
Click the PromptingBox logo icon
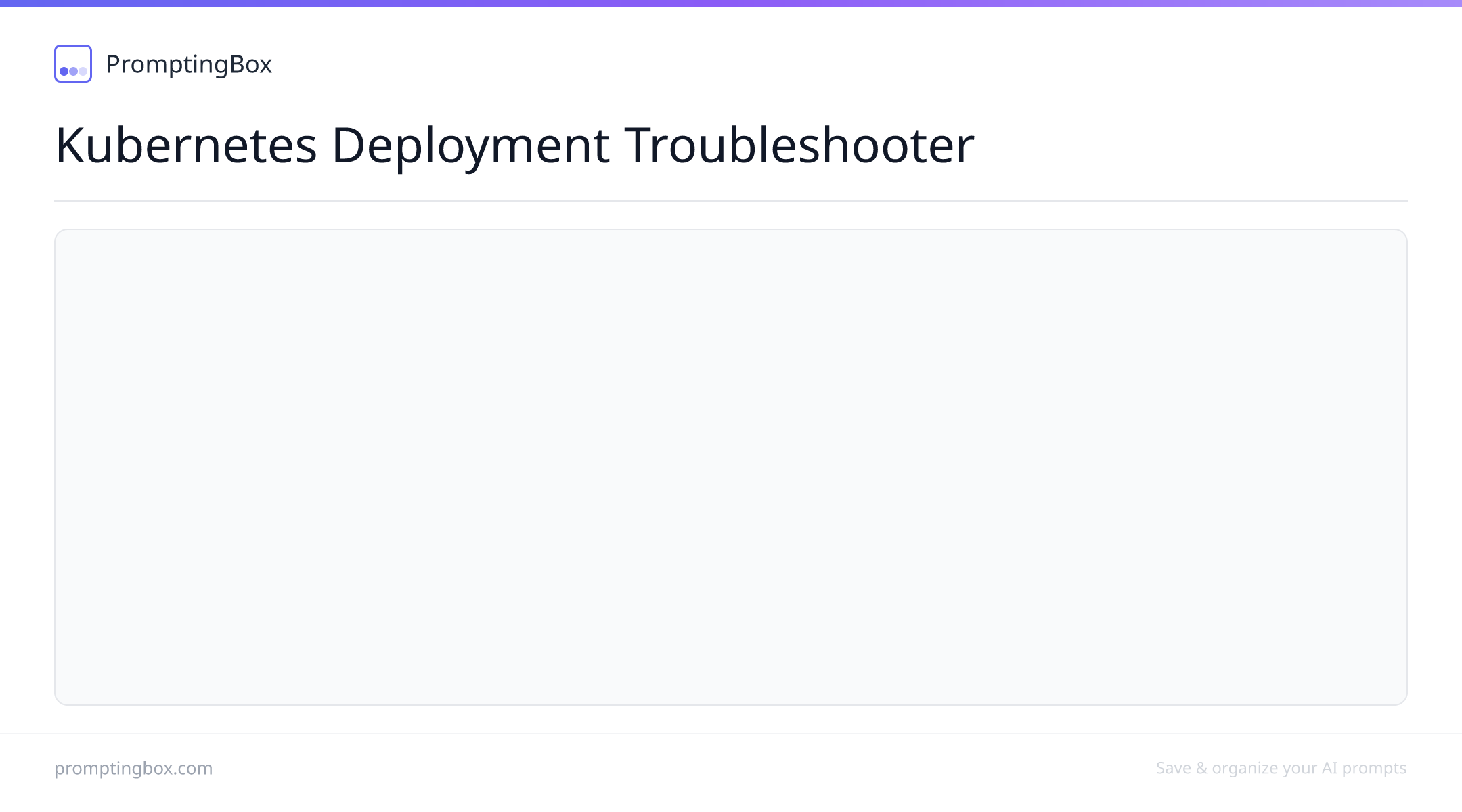73,64
